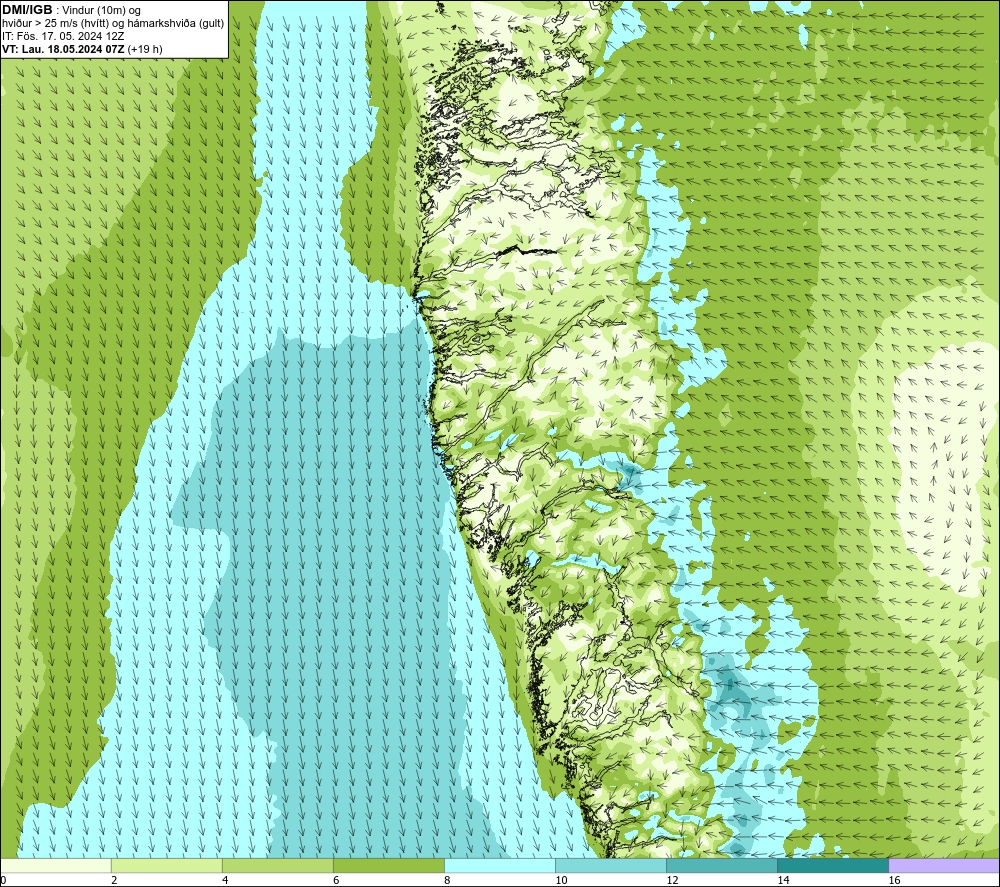The height and width of the screenshot is (887, 1000).
Task: Click the 'hviður > 25 m/s (hvítt)' legend line
Action: pos(114,23)
